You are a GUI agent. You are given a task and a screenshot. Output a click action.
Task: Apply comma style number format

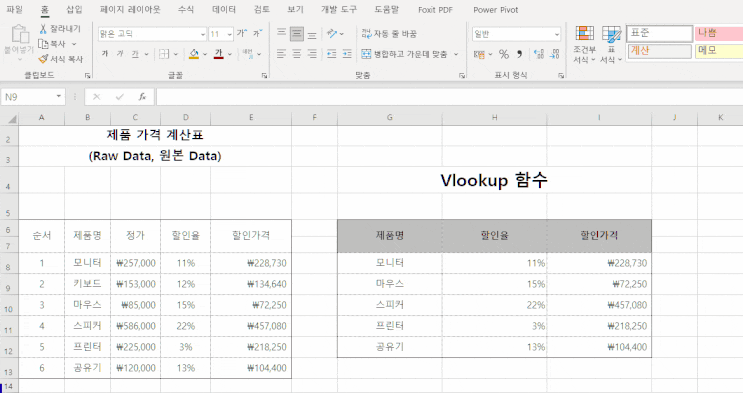[519, 54]
